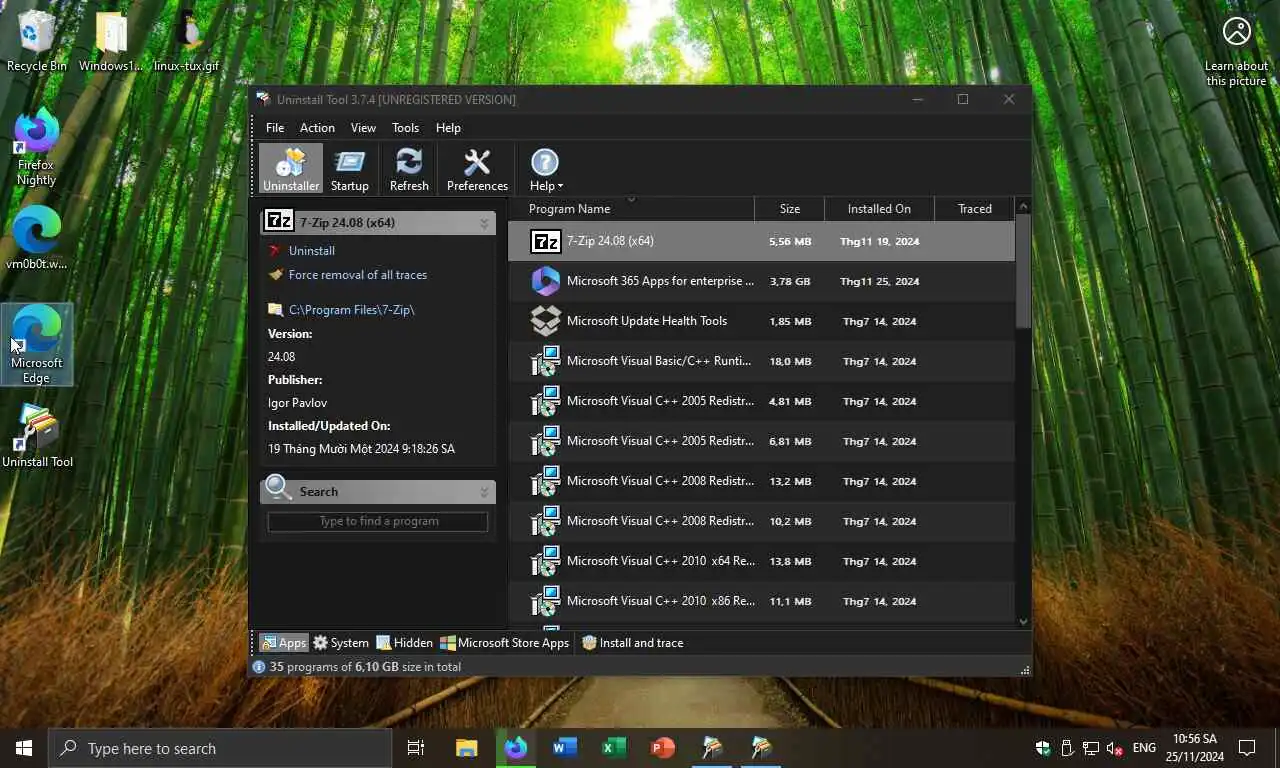Select the Firefox Nightly desktop shortcut
The width and height of the screenshot is (1280, 768).
point(36,147)
